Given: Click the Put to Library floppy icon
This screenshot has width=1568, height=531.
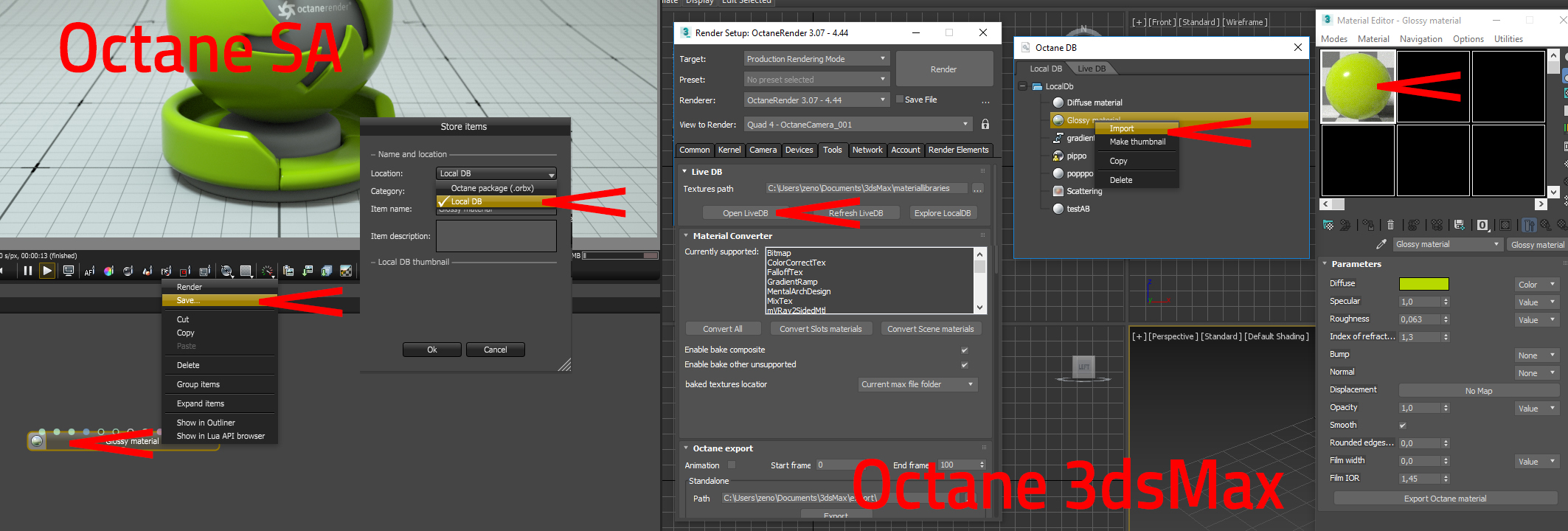Looking at the screenshot, I should click(1459, 225).
